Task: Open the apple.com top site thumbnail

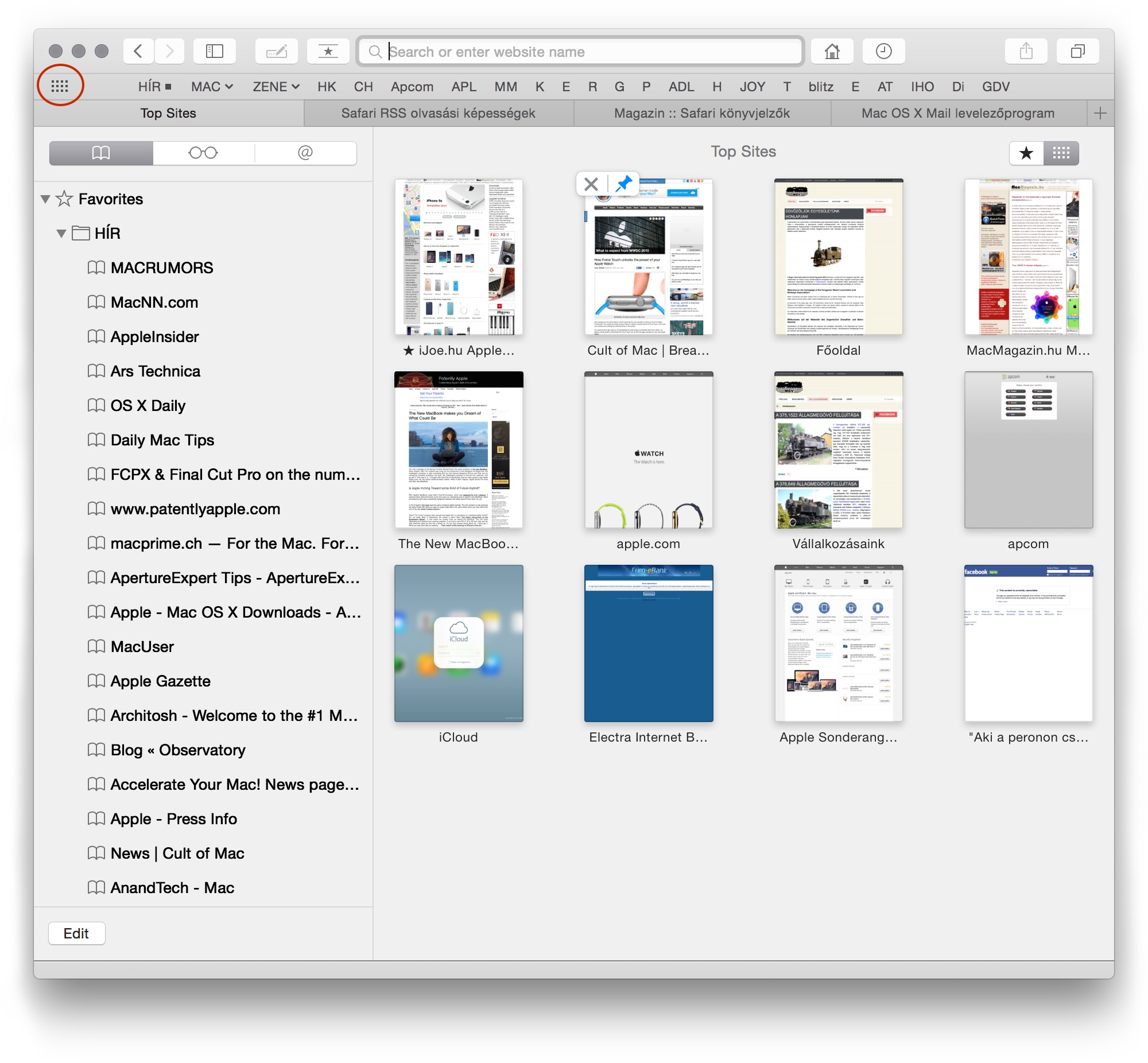Action: 648,450
